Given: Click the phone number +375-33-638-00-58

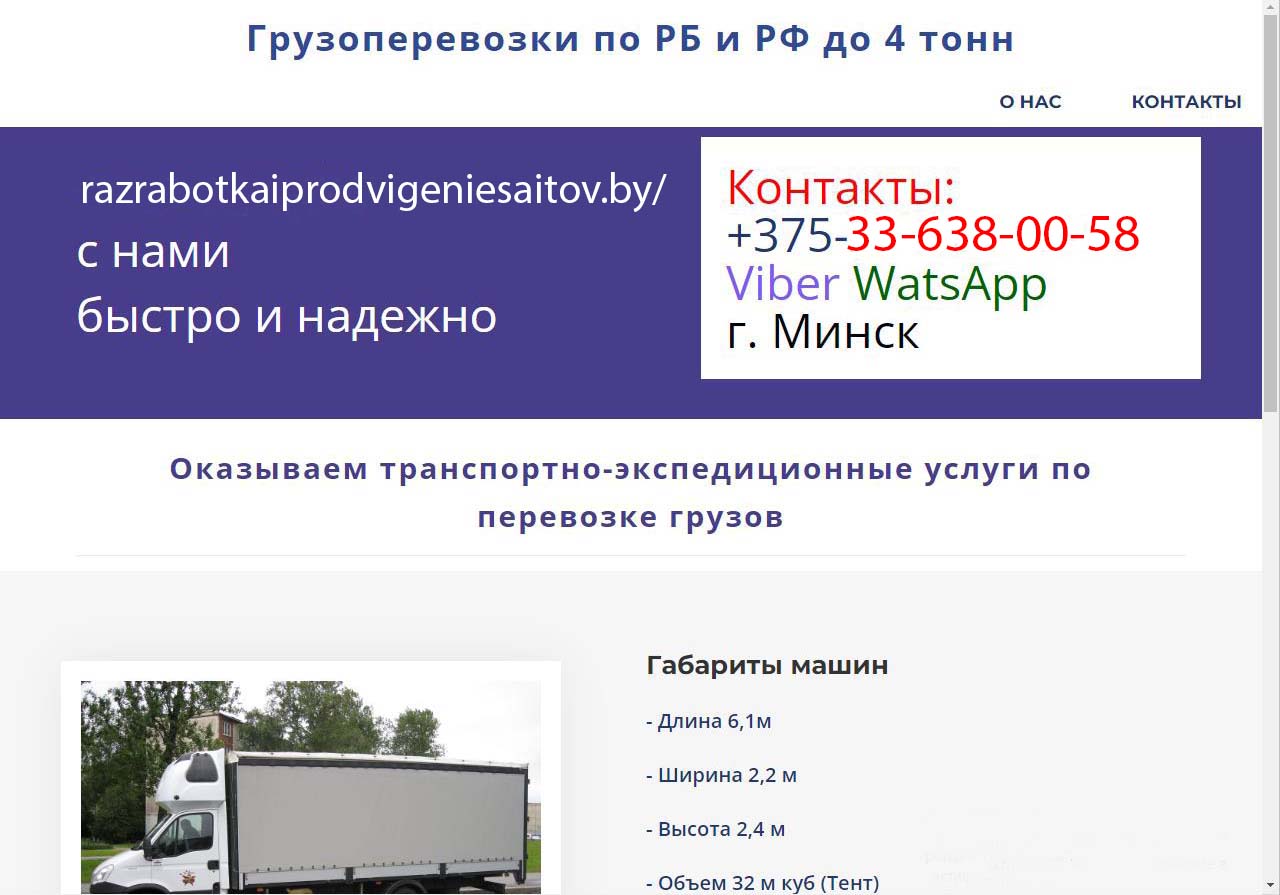Looking at the screenshot, I should click(932, 235).
